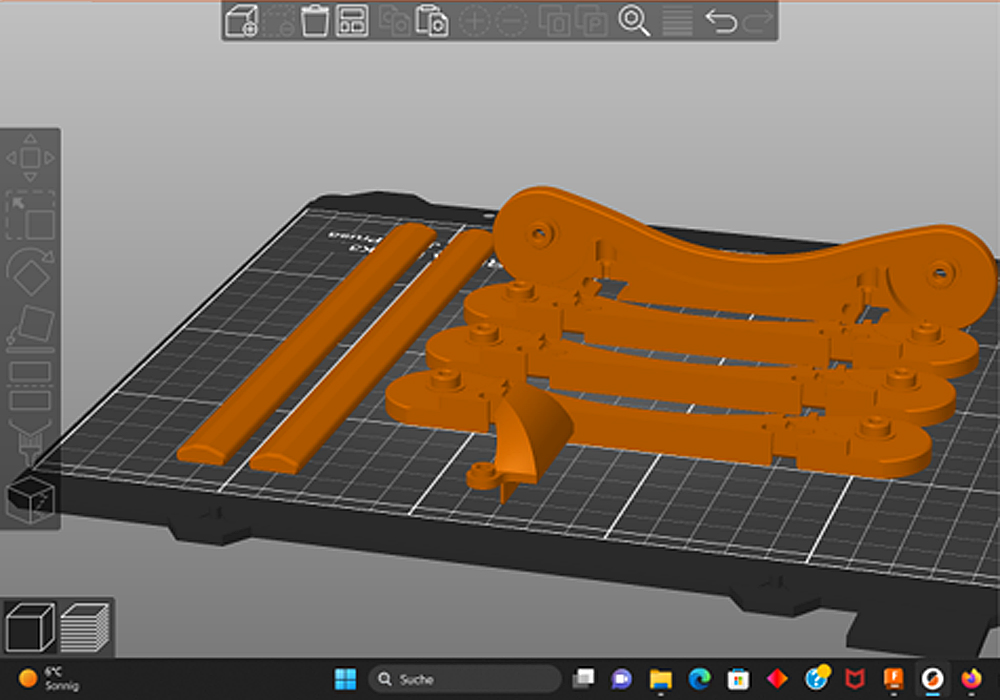Delete all objects with the trash icon

tap(315, 21)
